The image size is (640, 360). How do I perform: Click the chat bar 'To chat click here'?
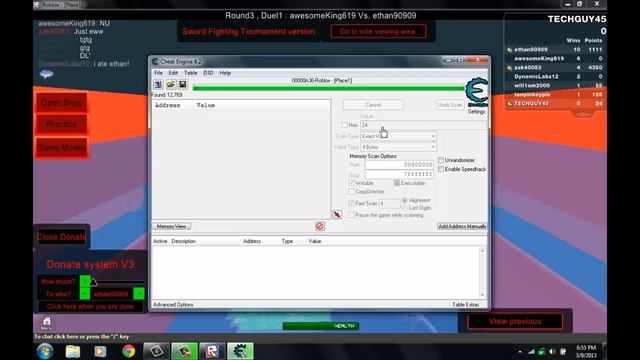point(82,337)
